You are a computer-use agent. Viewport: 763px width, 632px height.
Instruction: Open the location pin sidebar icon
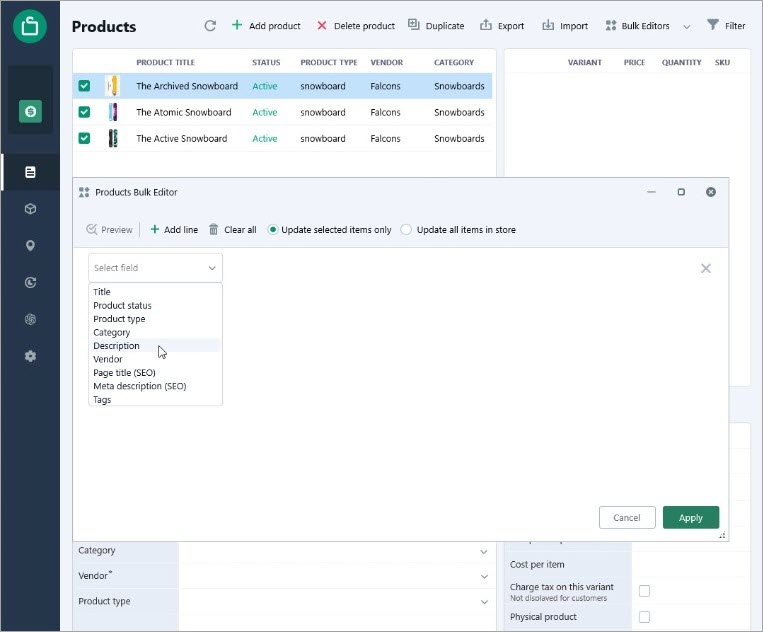30,246
